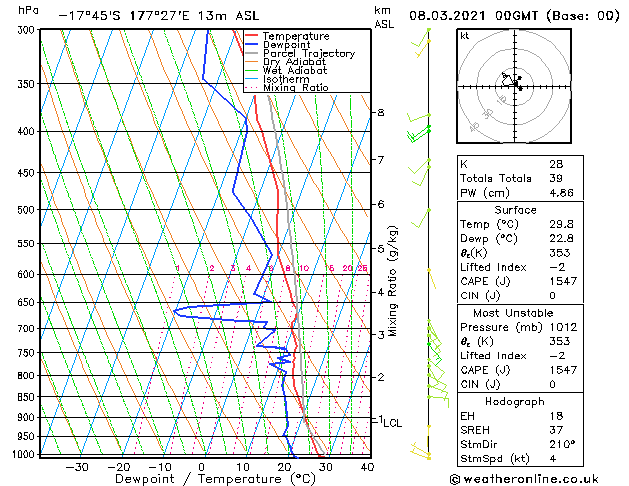
Task: Select the 'Parcel Trajectory' legend label
Action: coord(309,53)
